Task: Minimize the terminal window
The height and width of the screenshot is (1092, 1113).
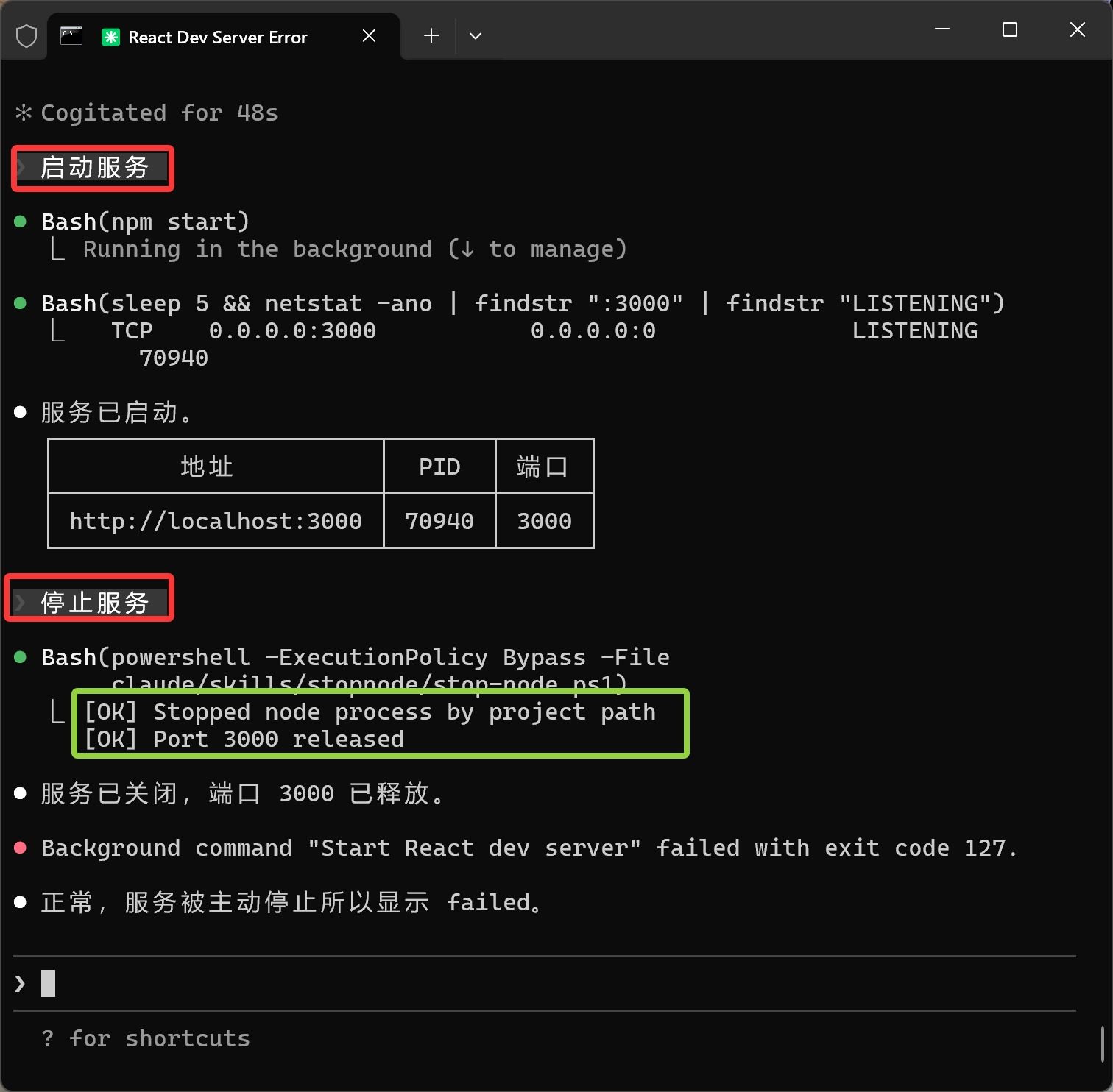Action: (942, 29)
